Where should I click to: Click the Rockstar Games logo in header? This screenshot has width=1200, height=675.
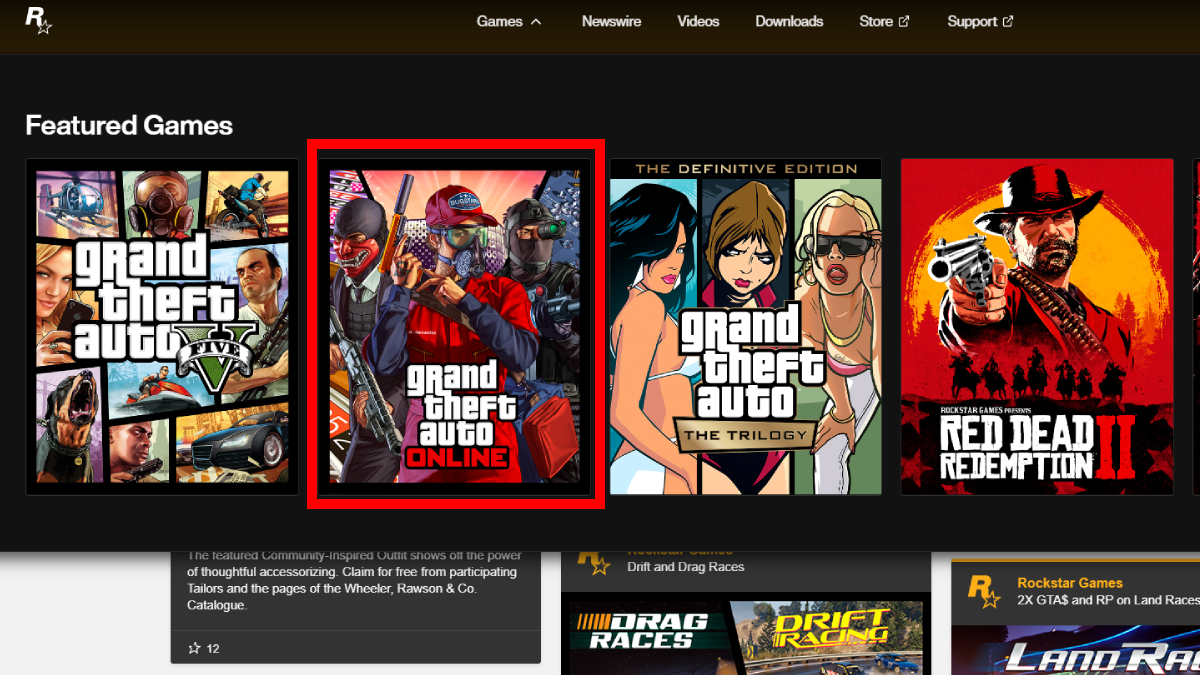click(x=38, y=21)
